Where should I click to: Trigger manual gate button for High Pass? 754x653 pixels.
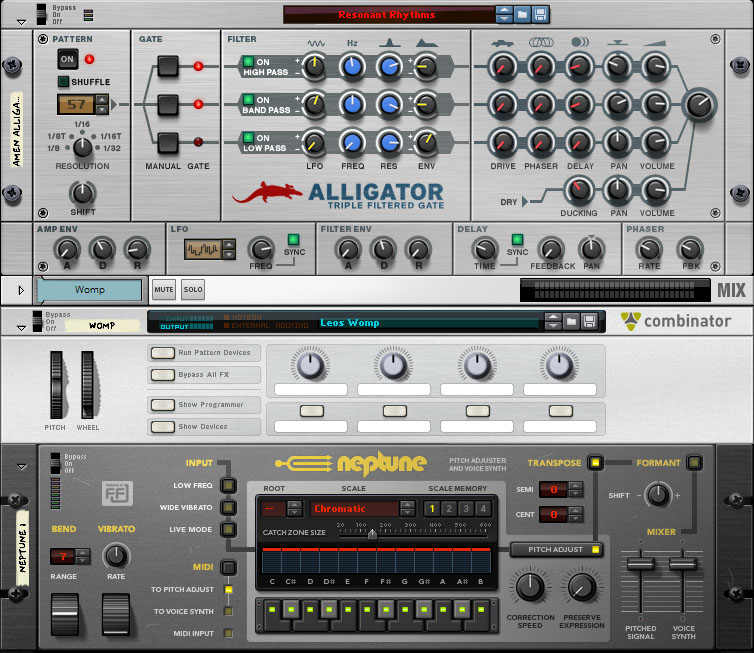168,66
